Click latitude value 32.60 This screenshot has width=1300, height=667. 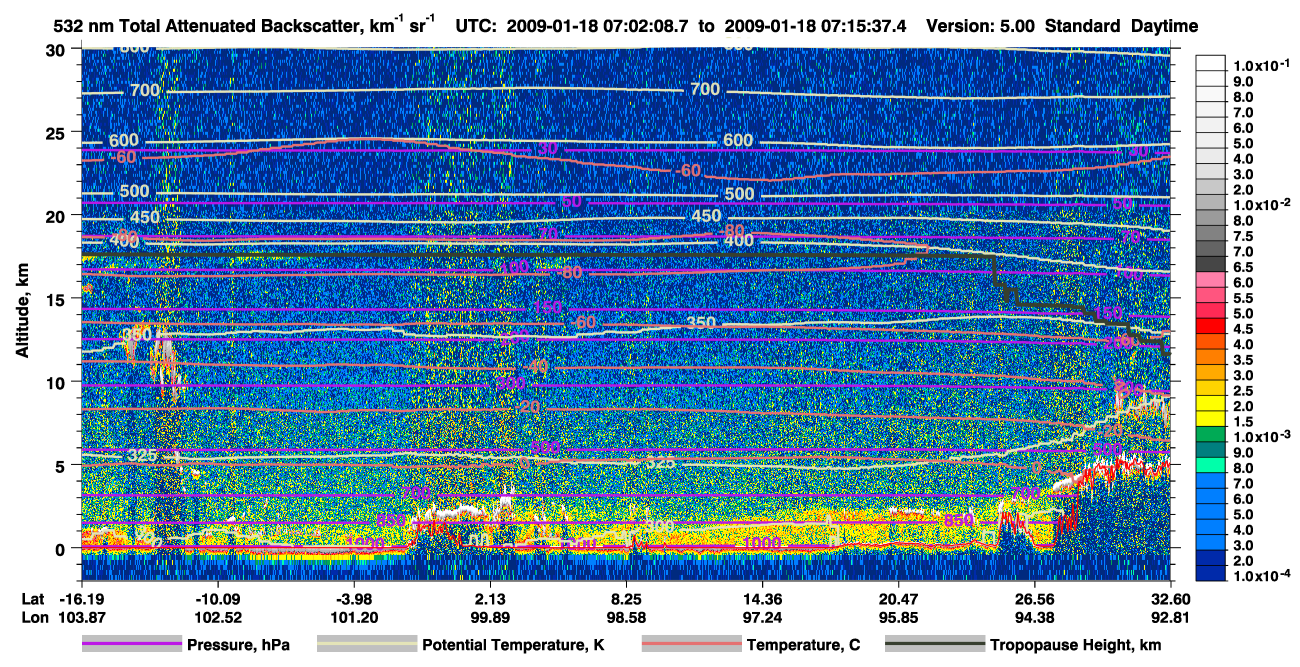(1171, 598)
